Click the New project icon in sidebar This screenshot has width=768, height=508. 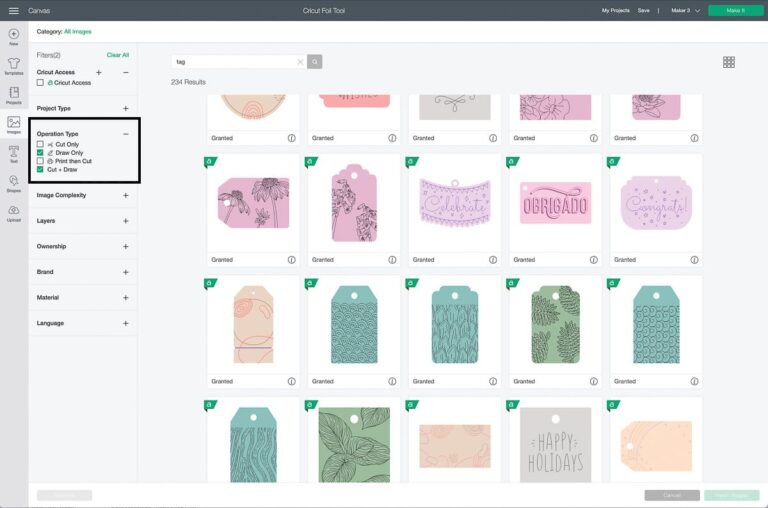pos(13,35)
